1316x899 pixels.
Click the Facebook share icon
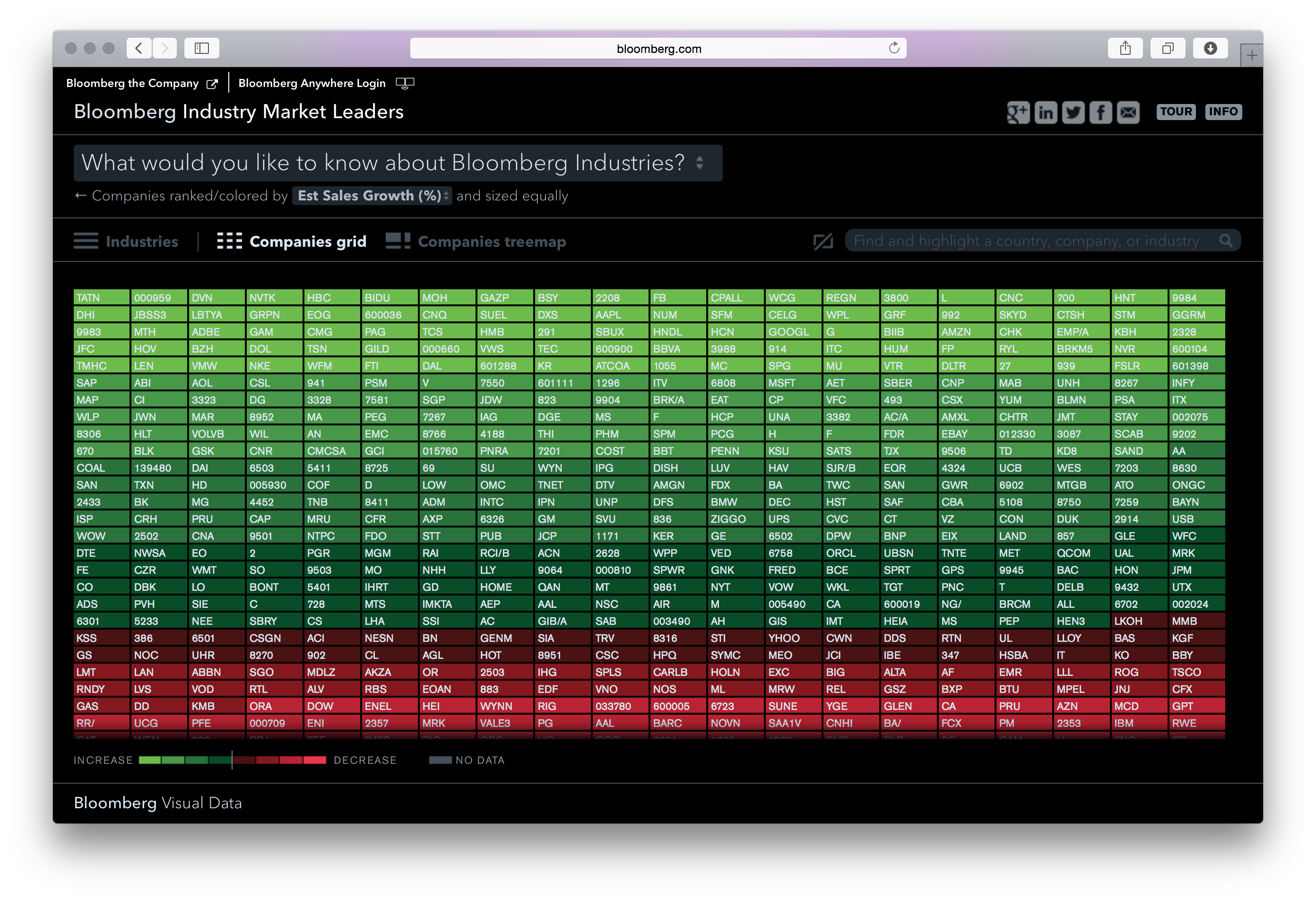pyautogui.click(x=1100, y=112)
